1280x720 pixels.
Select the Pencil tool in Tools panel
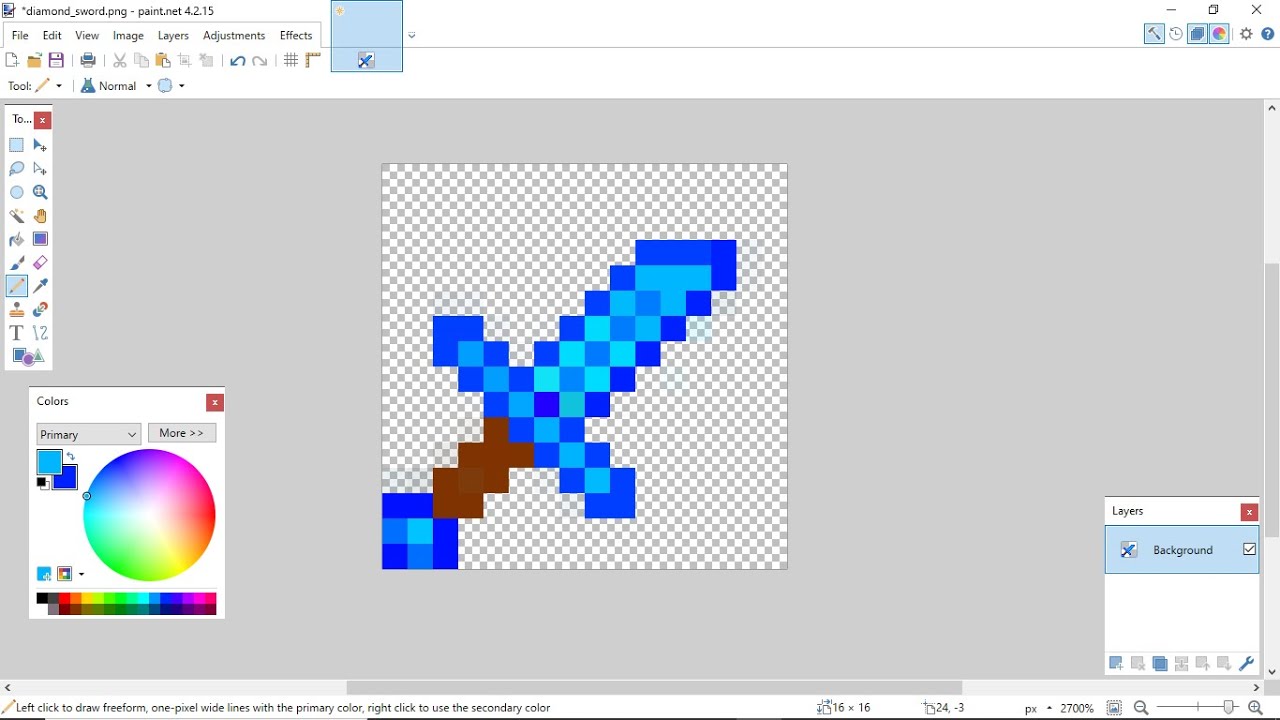pyautogui.click(x=17, y=287)
